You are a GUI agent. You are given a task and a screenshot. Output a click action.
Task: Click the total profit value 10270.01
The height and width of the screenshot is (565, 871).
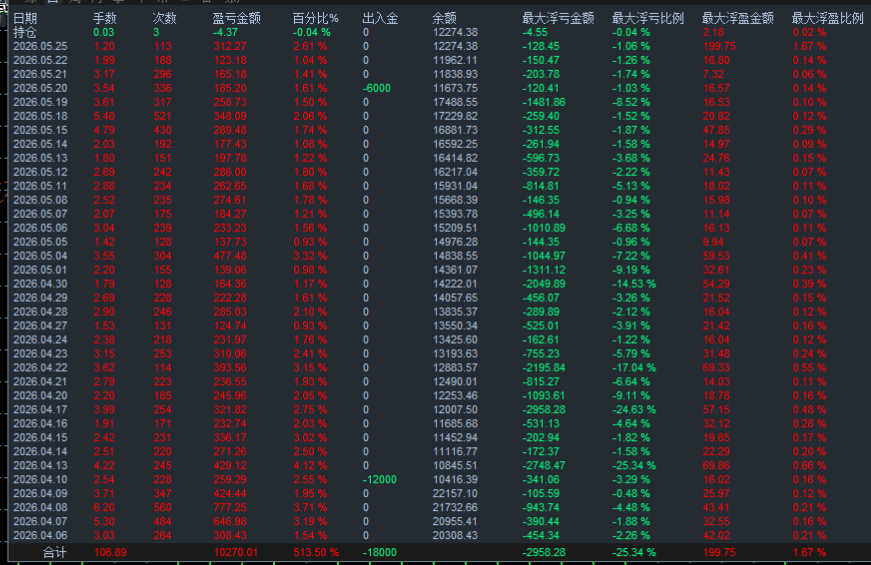[237, 552]
